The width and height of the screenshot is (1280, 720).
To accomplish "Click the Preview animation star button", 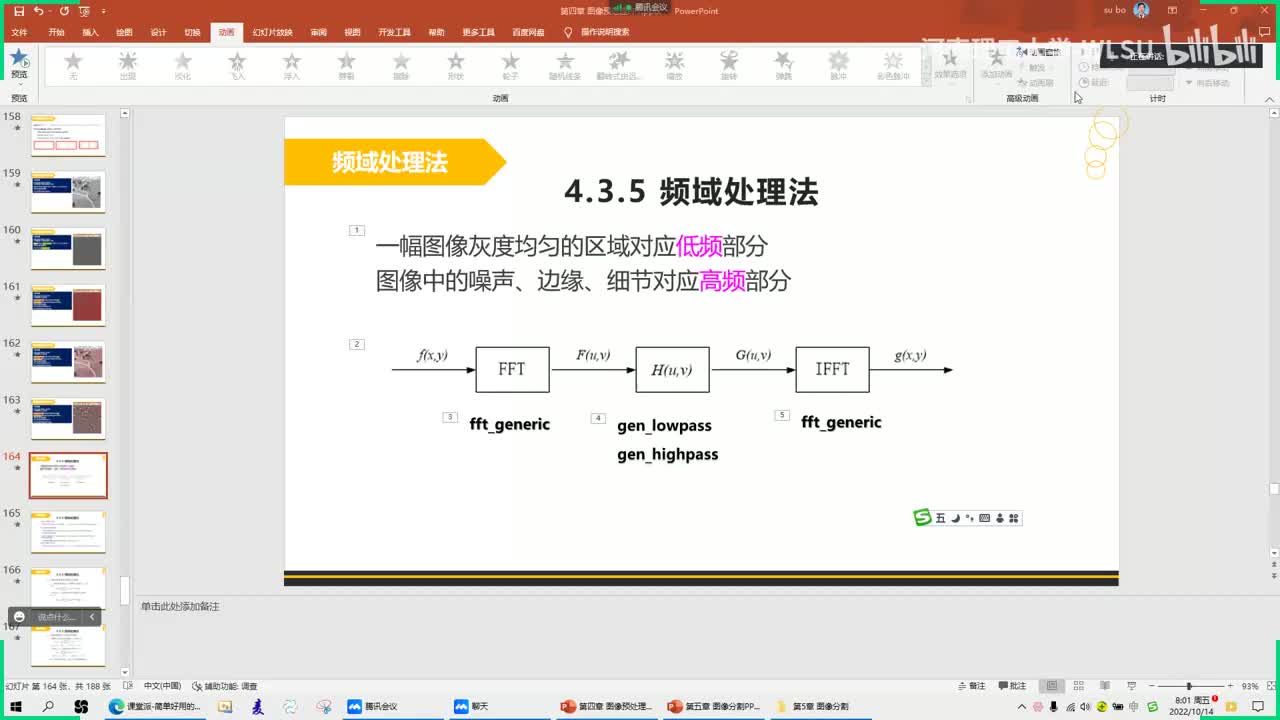I will point(19,63).
